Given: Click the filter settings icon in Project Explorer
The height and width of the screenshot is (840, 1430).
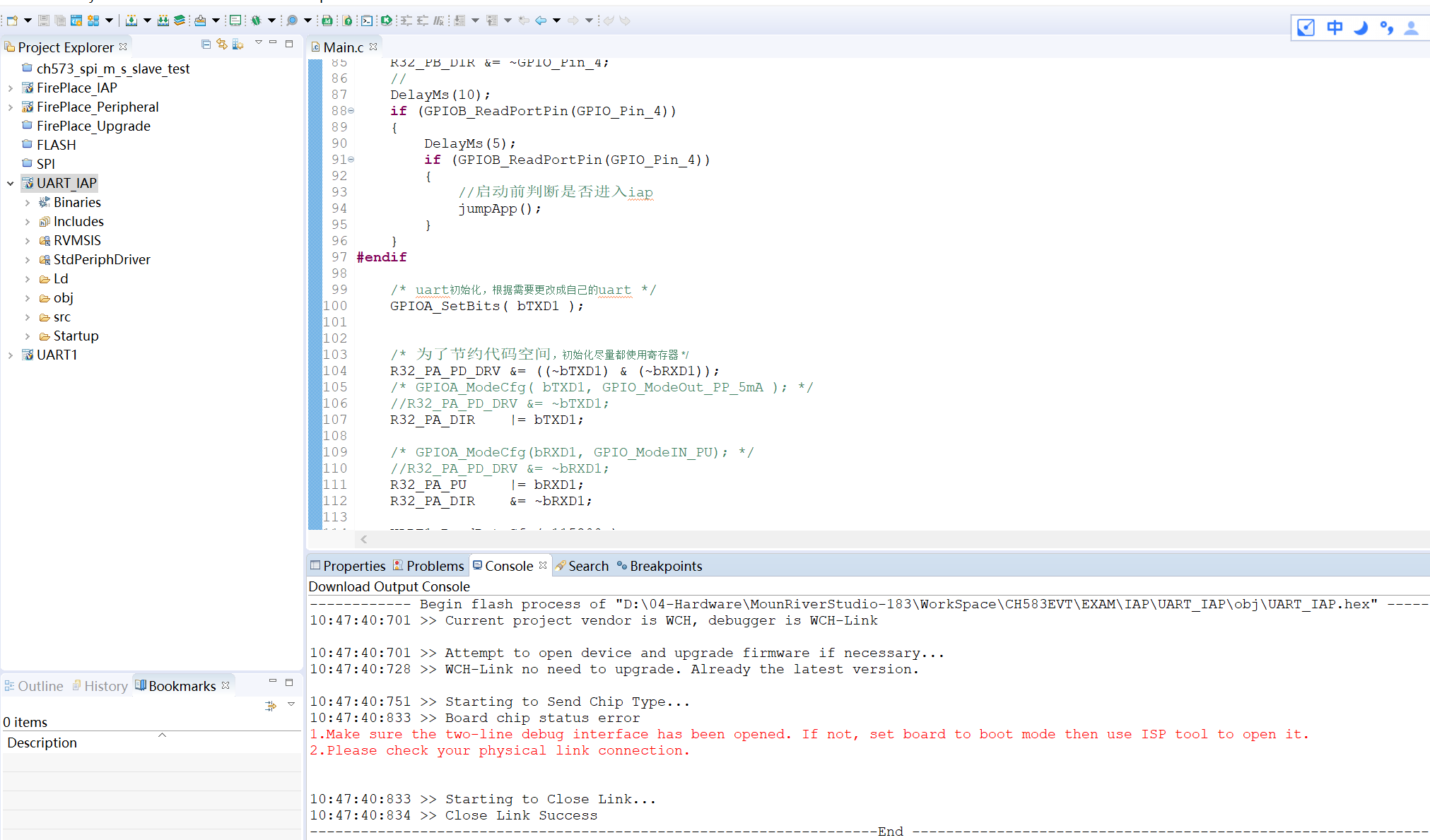Looking at the screenshot, I should [x=238, y=45].
